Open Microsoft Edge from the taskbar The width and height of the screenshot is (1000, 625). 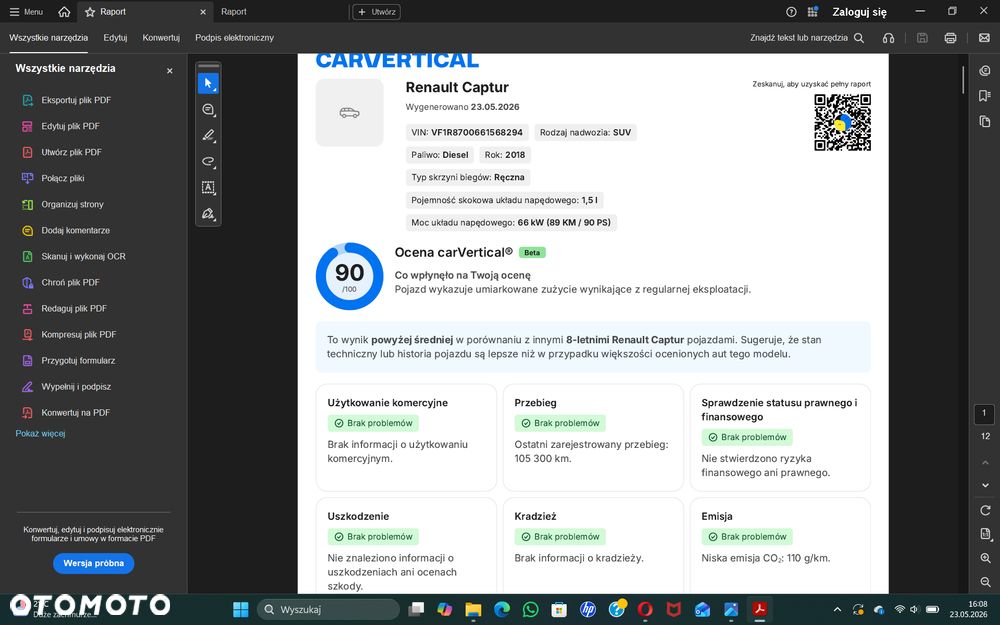coord(502,610)
